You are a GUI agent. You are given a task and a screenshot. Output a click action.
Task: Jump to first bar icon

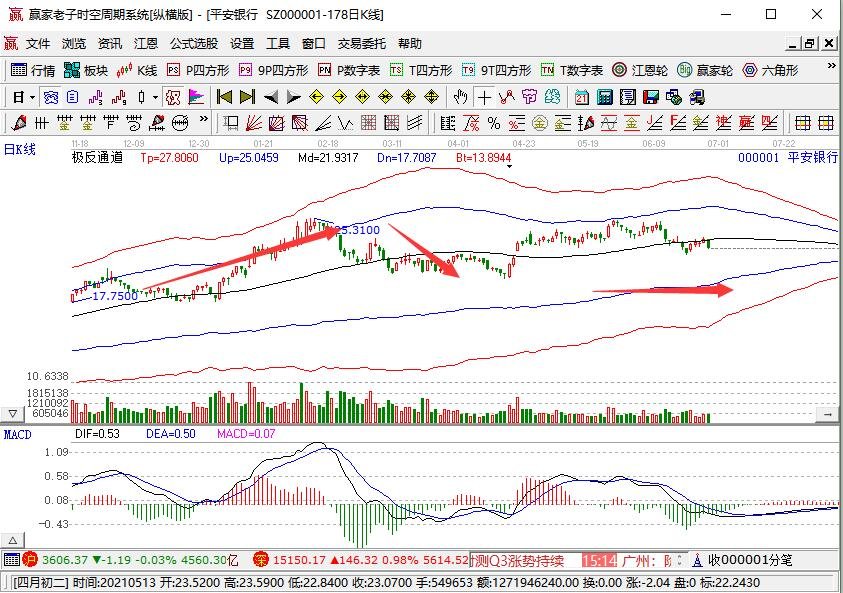click(224, 97)
